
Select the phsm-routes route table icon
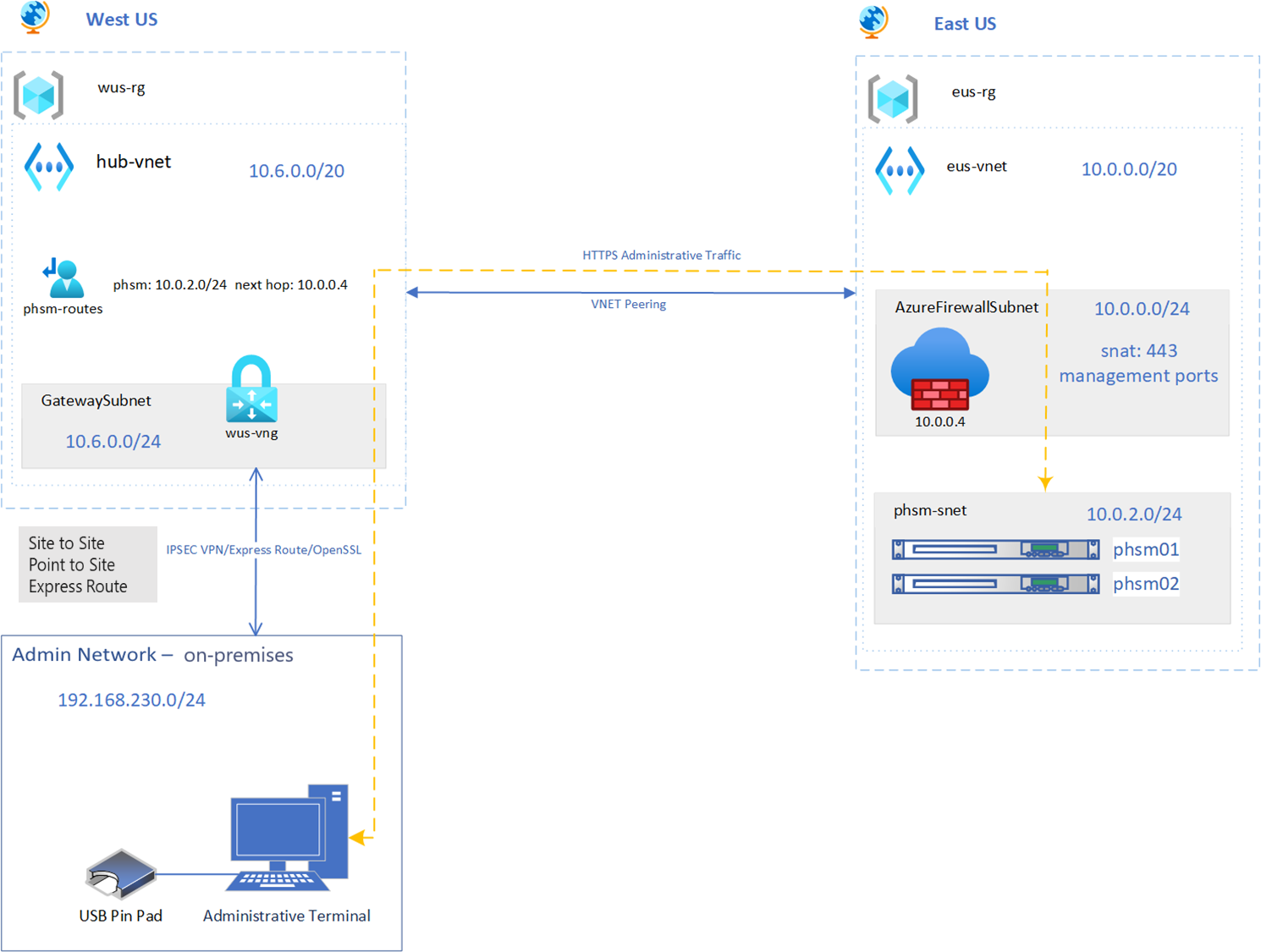63,278
